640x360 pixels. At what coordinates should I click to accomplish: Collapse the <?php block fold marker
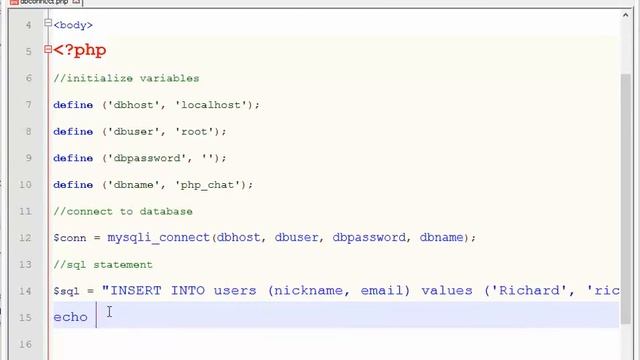pos(48,50)
